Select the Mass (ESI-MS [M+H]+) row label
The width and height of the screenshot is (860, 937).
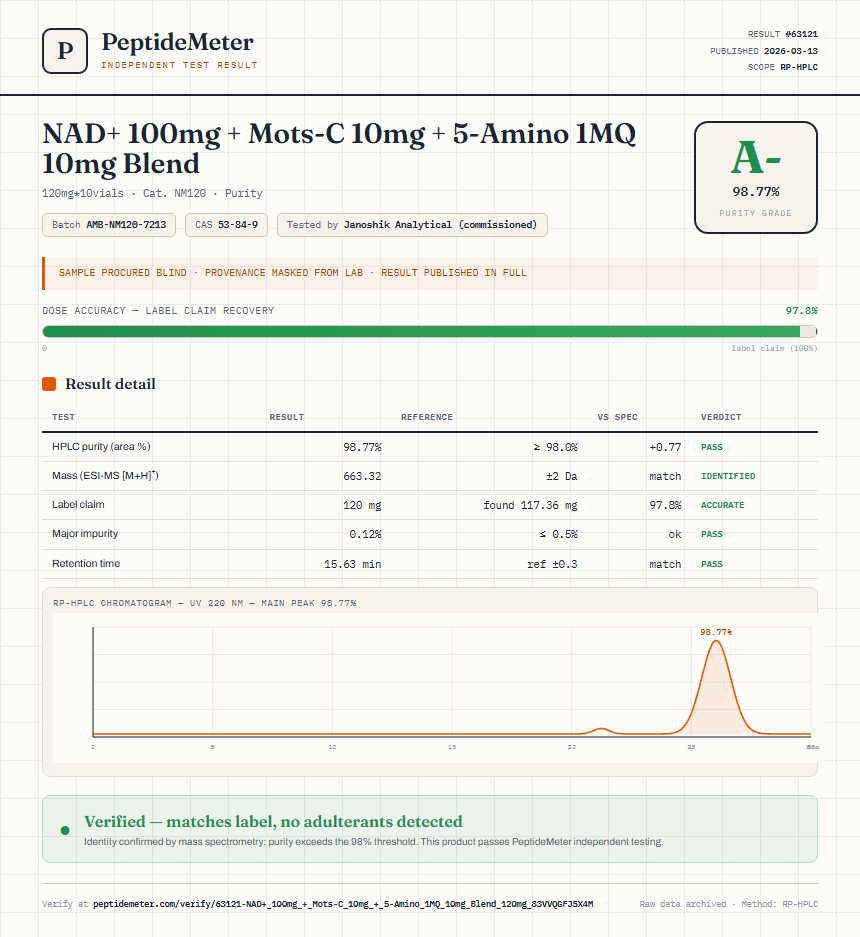click(x=105, y=476)
